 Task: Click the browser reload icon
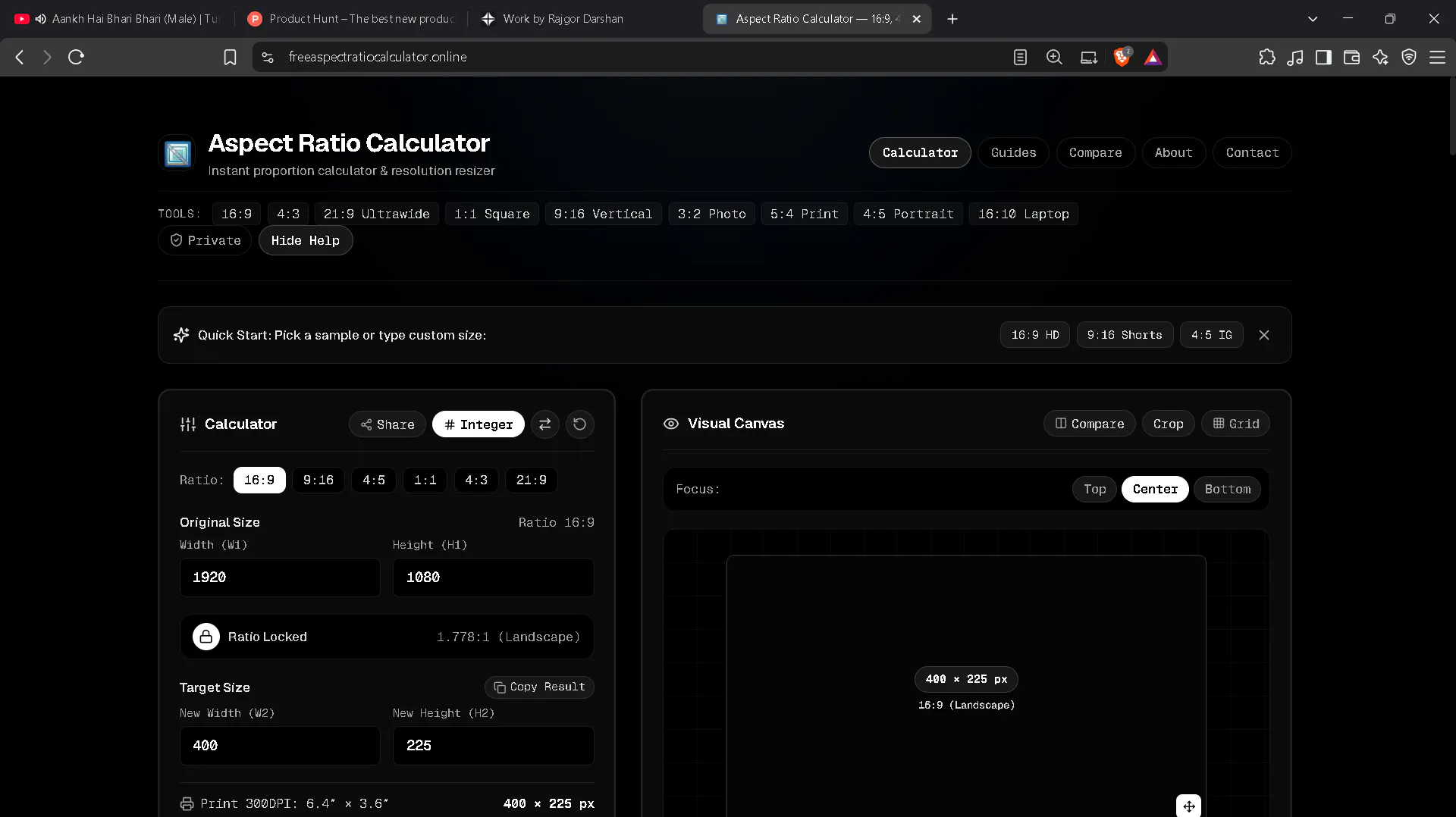[x=76, y=57]
